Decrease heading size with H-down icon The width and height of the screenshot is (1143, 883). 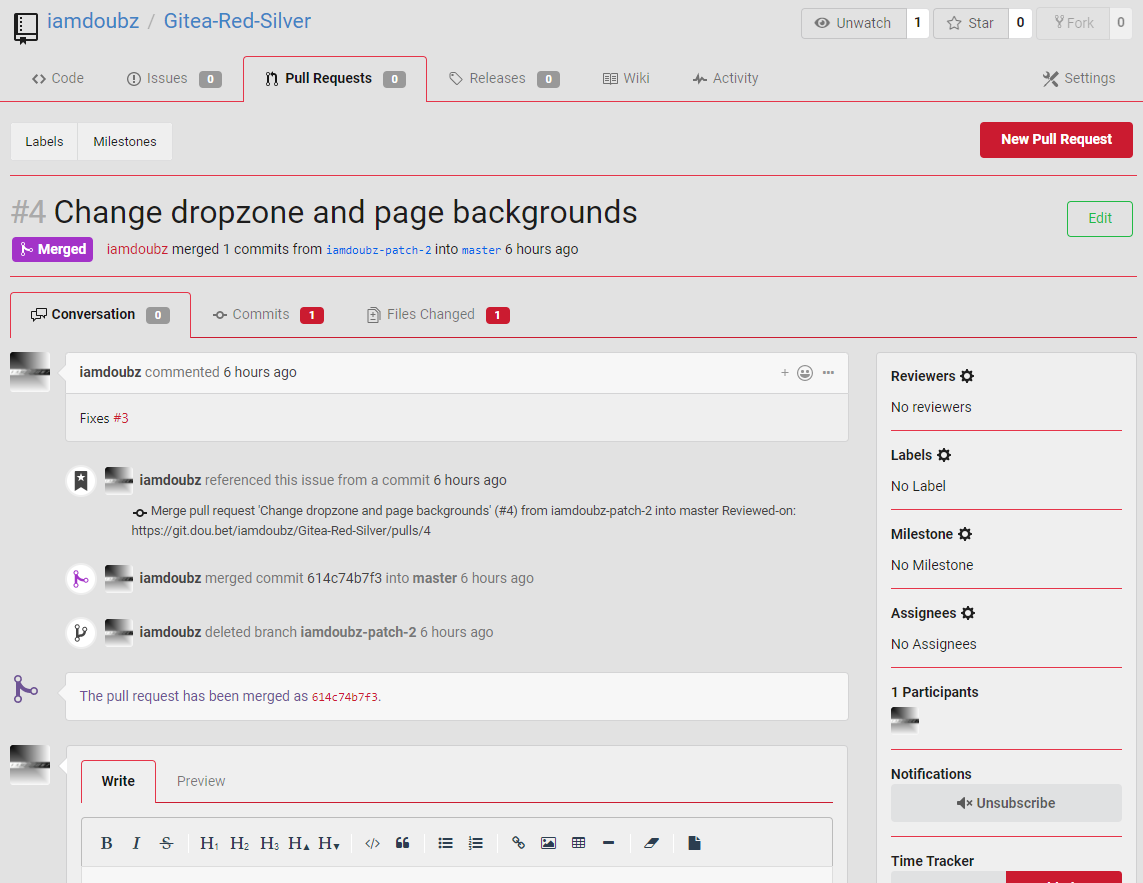pos(329,843)
